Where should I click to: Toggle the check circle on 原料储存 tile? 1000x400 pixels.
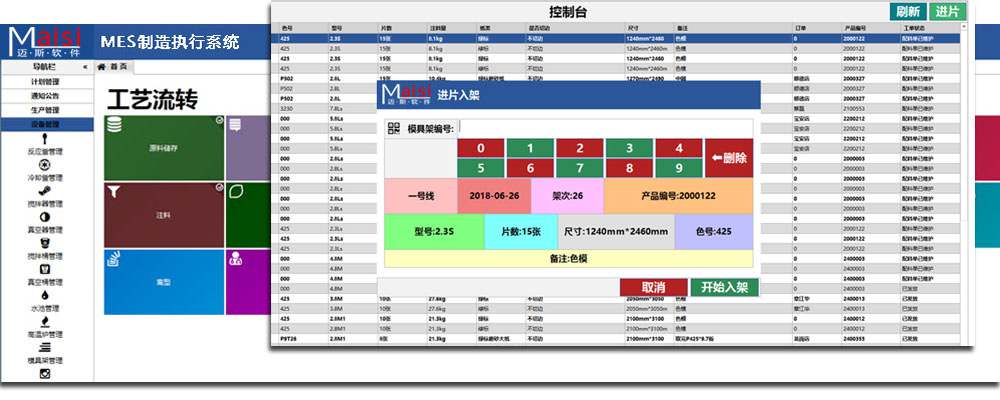click(x=219, y=120)
